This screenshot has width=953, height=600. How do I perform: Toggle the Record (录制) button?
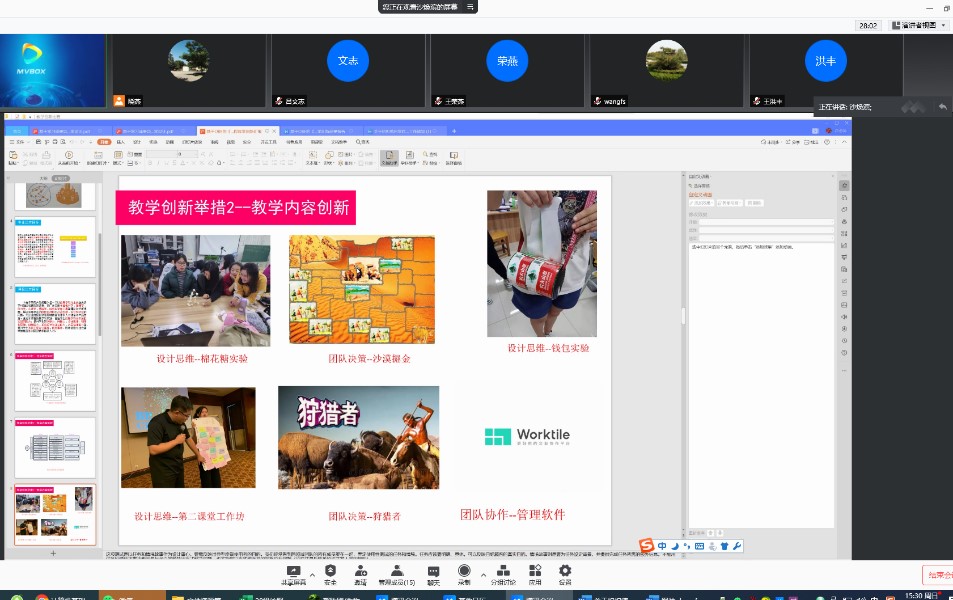[464, 572]
